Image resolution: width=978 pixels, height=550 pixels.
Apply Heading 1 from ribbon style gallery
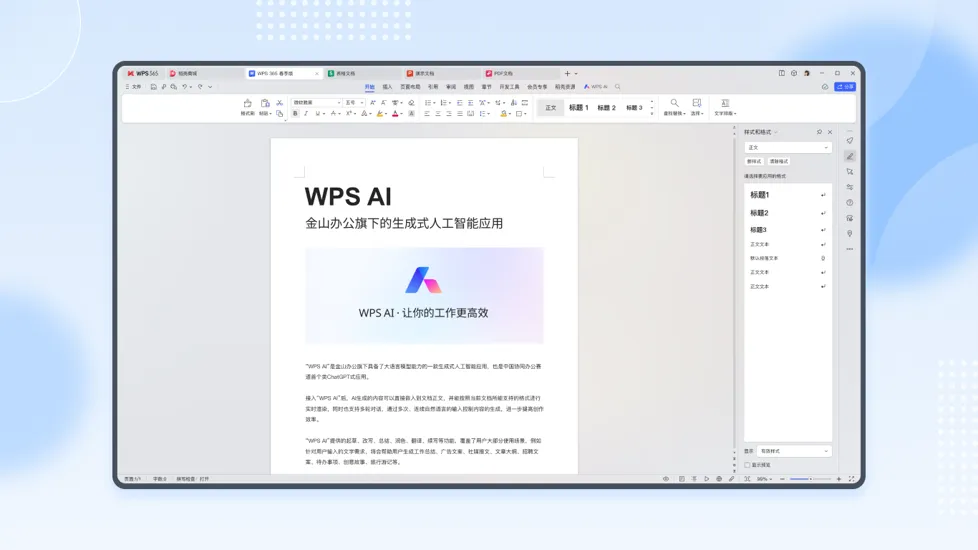tap(579, 108)
